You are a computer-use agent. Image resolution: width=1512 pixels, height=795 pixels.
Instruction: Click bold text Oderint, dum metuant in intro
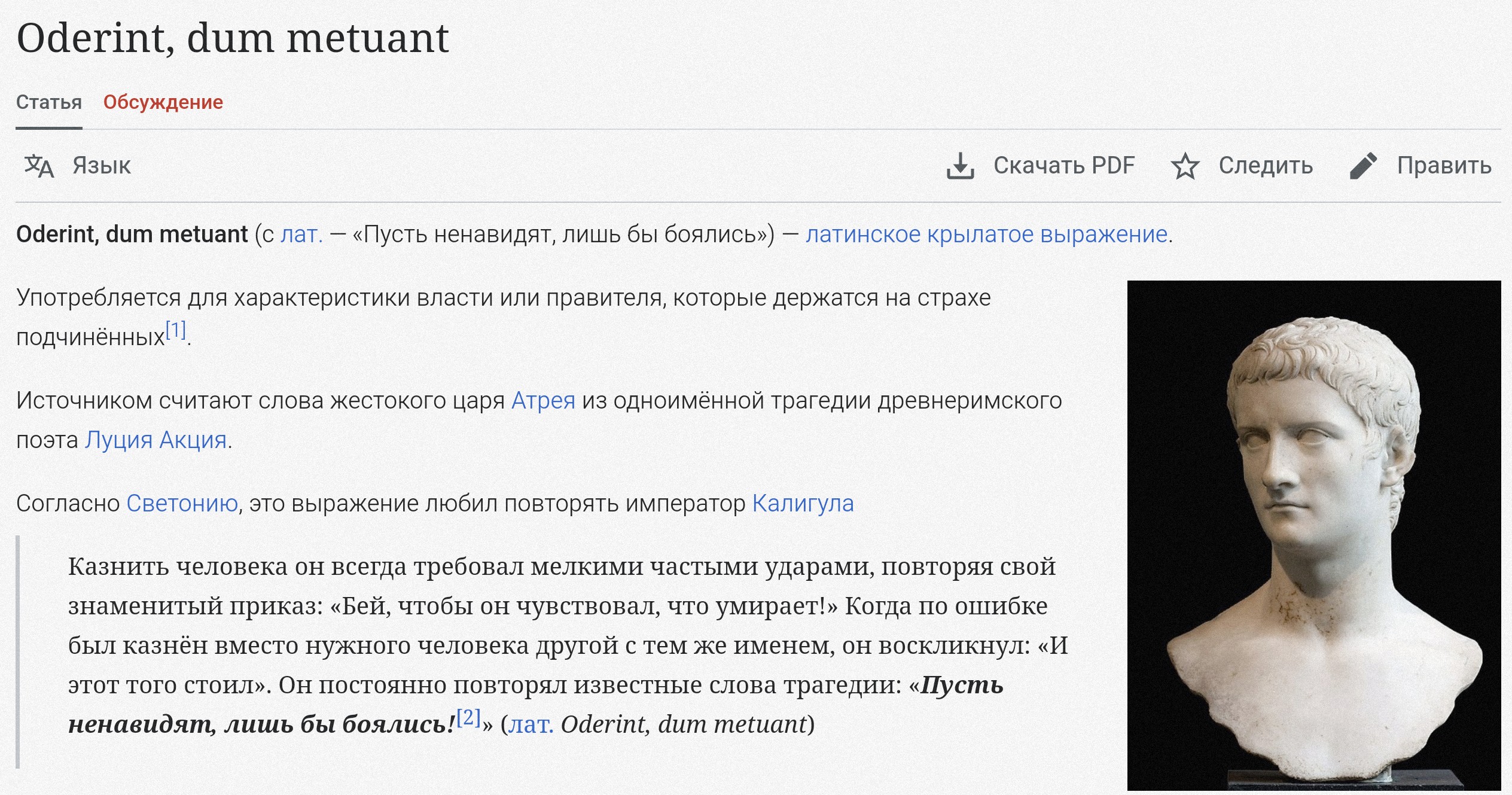pyautogui.click(x=132, y=234)
